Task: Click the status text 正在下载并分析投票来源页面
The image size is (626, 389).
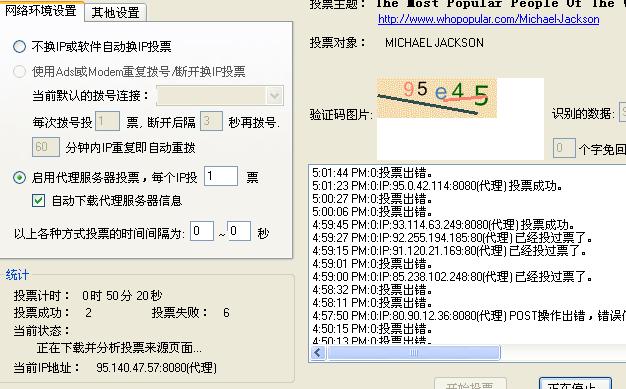Action: [119, 348]
